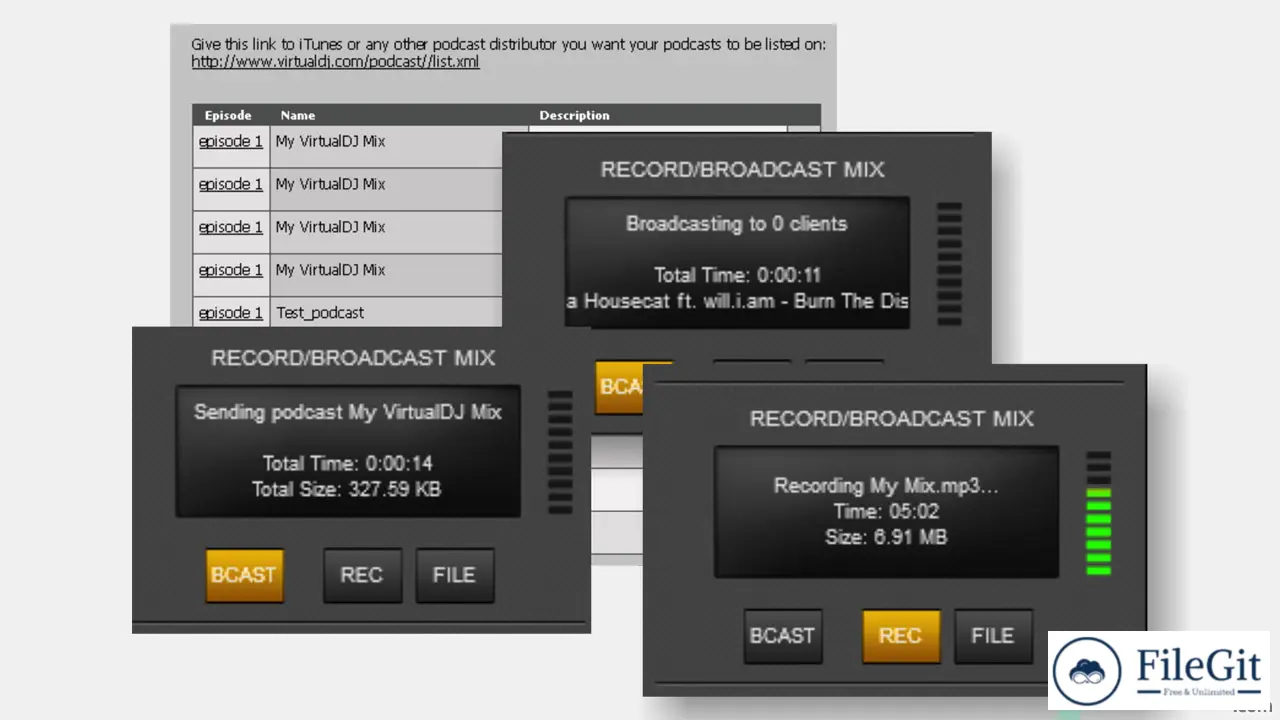This screenshot has width=1280, height=720.
Task: Click the Description column header
Action: [x=574, y=115]
